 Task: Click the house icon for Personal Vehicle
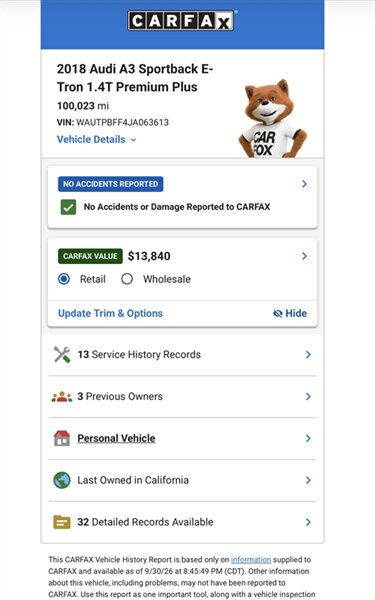click(x=62, y=439)
